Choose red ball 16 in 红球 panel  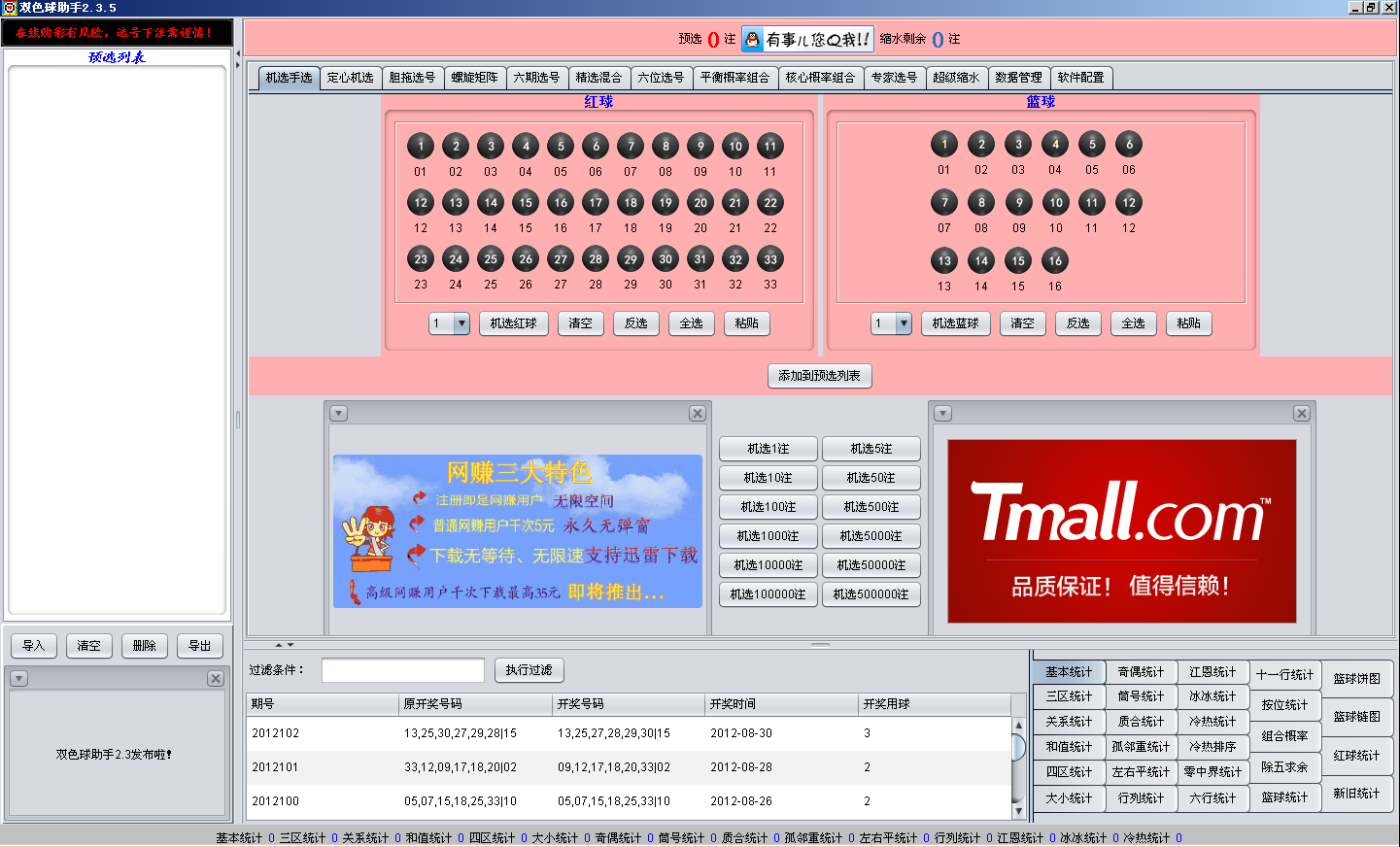[561, 202]
